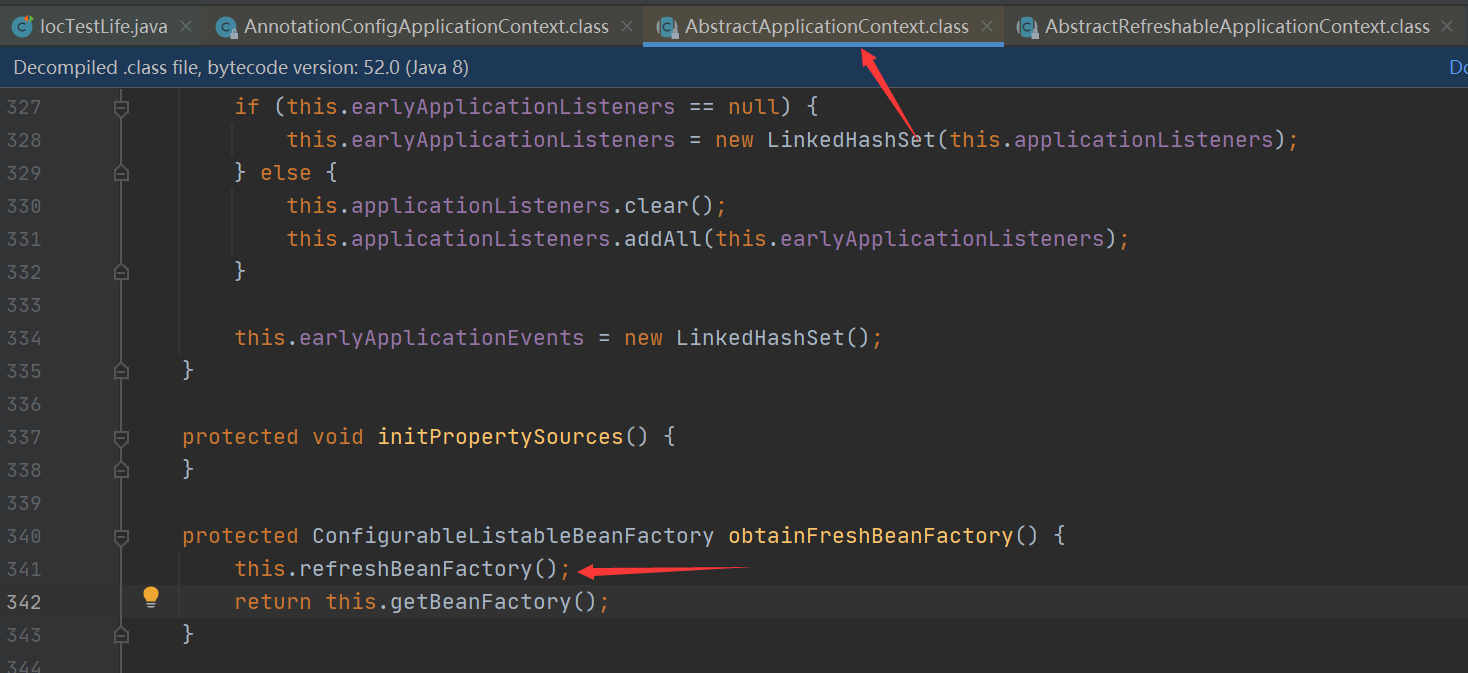Click the class file icon on AbstractApplicationContext.class tab
This screenshot has width=1468, height=673.
668,27
